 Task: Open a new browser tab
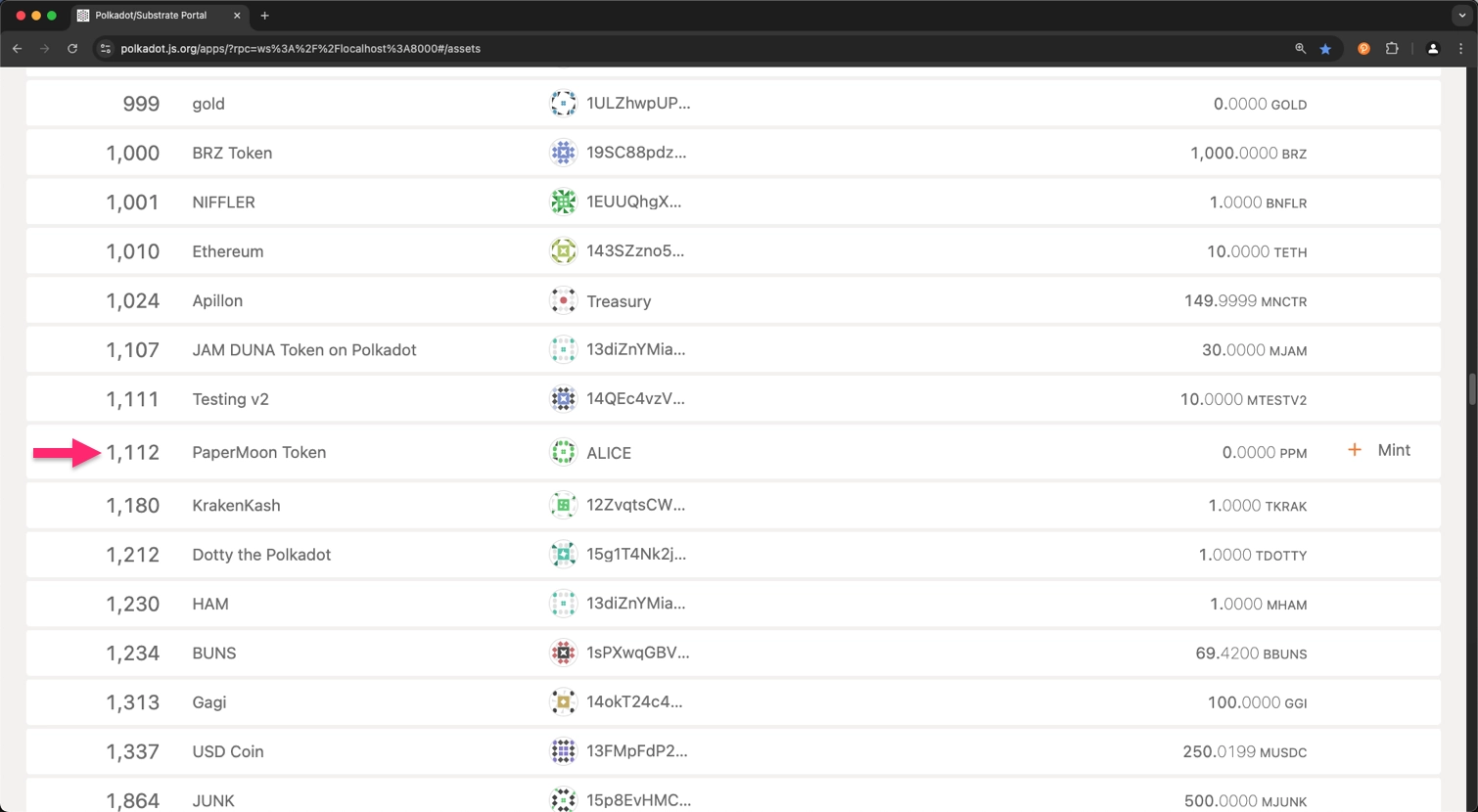[x=264, y=16]
